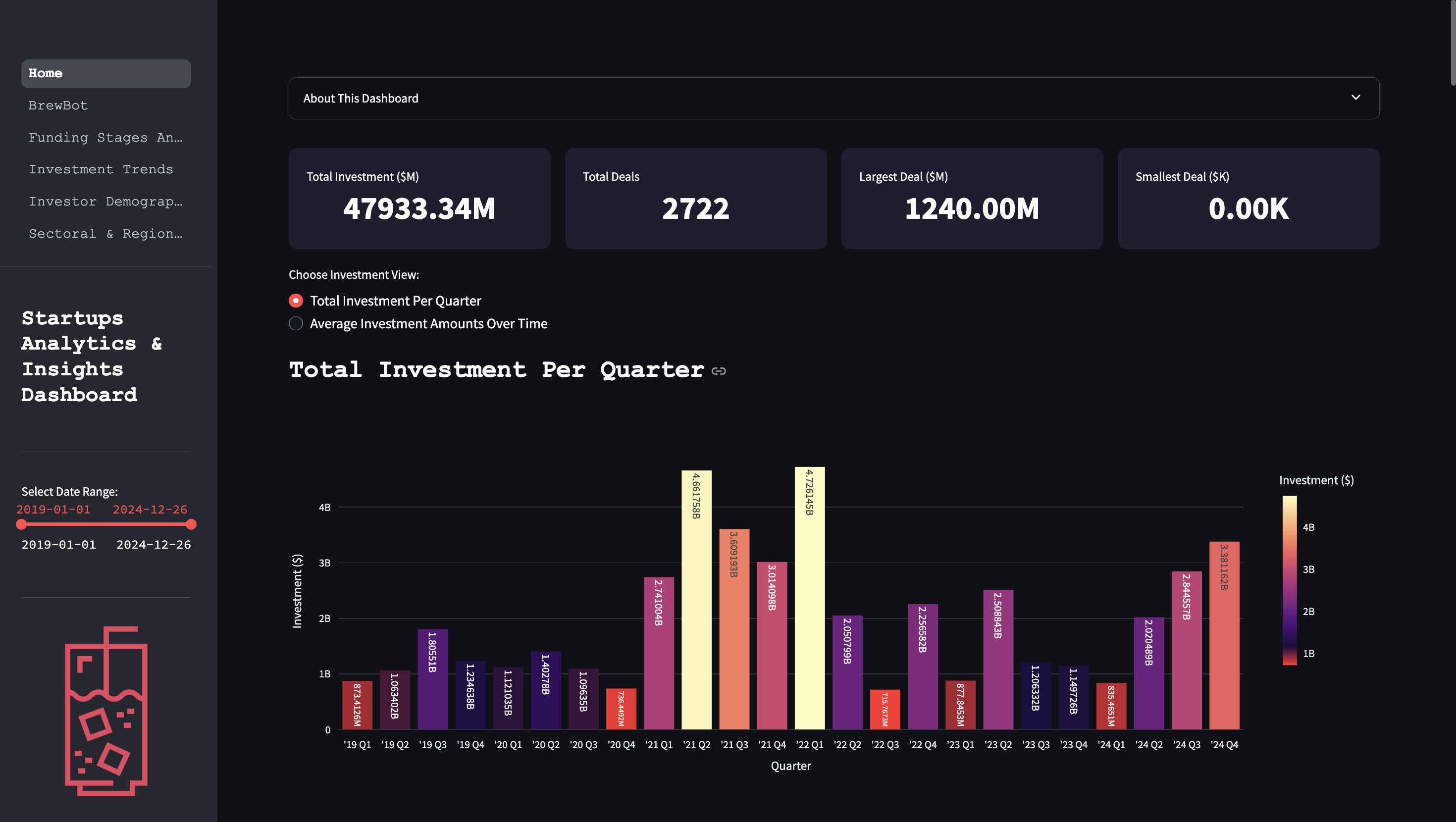Click the date slider end handle
Screen dimensions: 1456x822
(x=191, y=524)
